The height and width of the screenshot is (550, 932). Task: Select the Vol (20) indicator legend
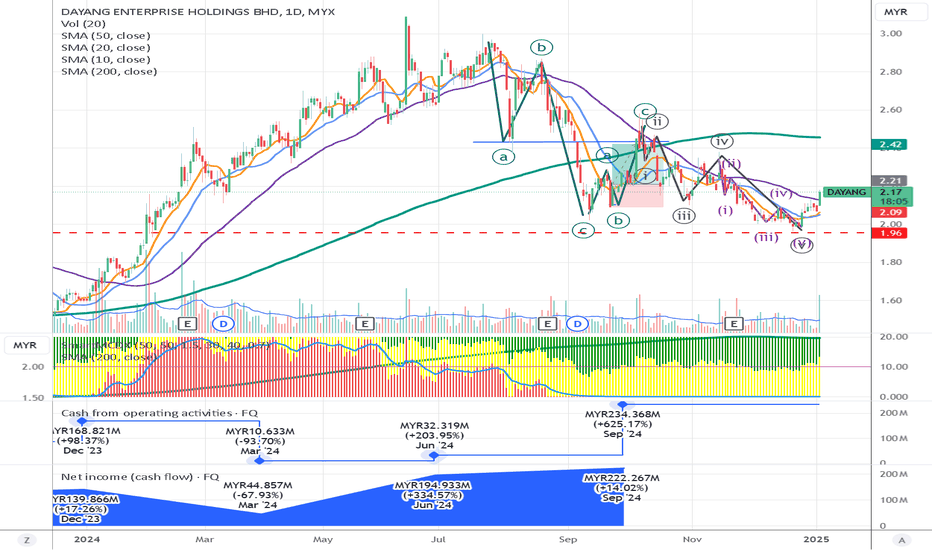(83, 24)
